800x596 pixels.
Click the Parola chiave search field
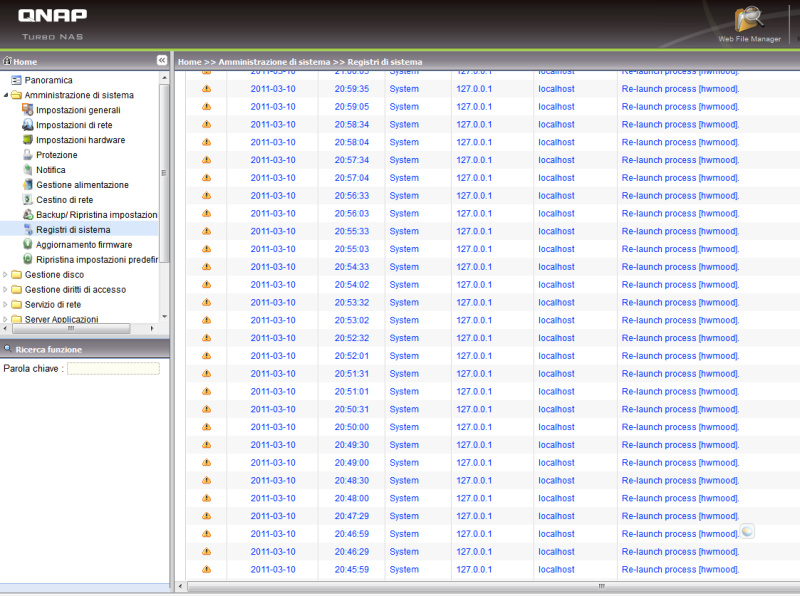click(113, 368)
